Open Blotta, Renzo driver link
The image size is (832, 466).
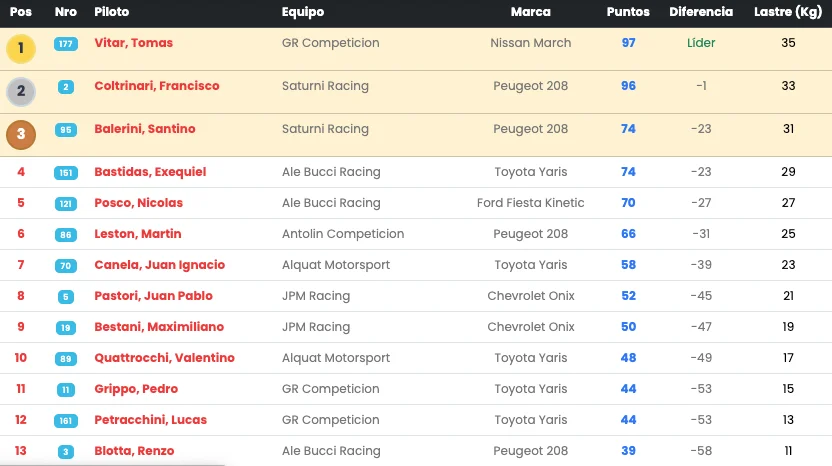pyautogui.click(x=132, y=452)
